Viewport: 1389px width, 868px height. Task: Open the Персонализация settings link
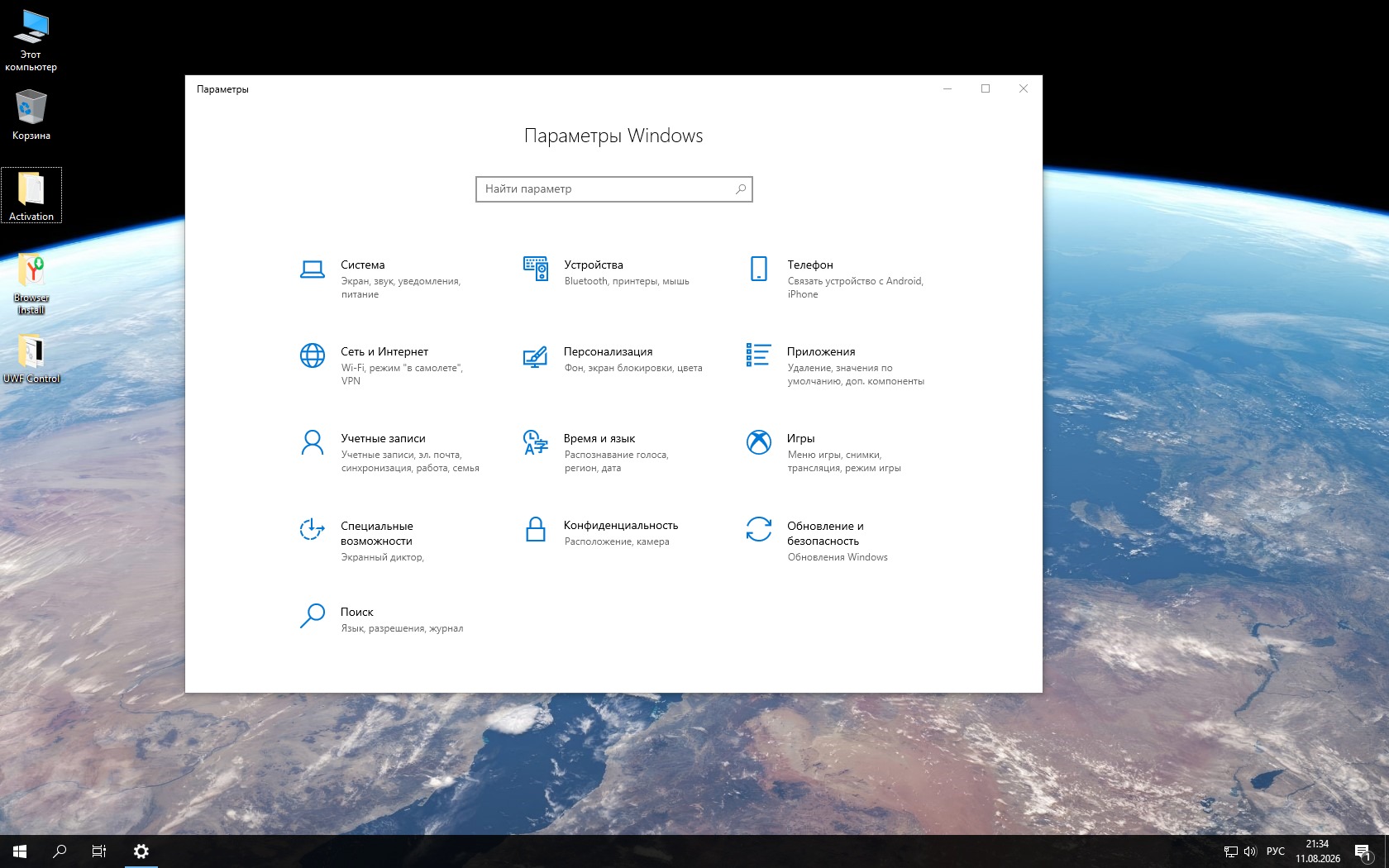coord(609,352)
